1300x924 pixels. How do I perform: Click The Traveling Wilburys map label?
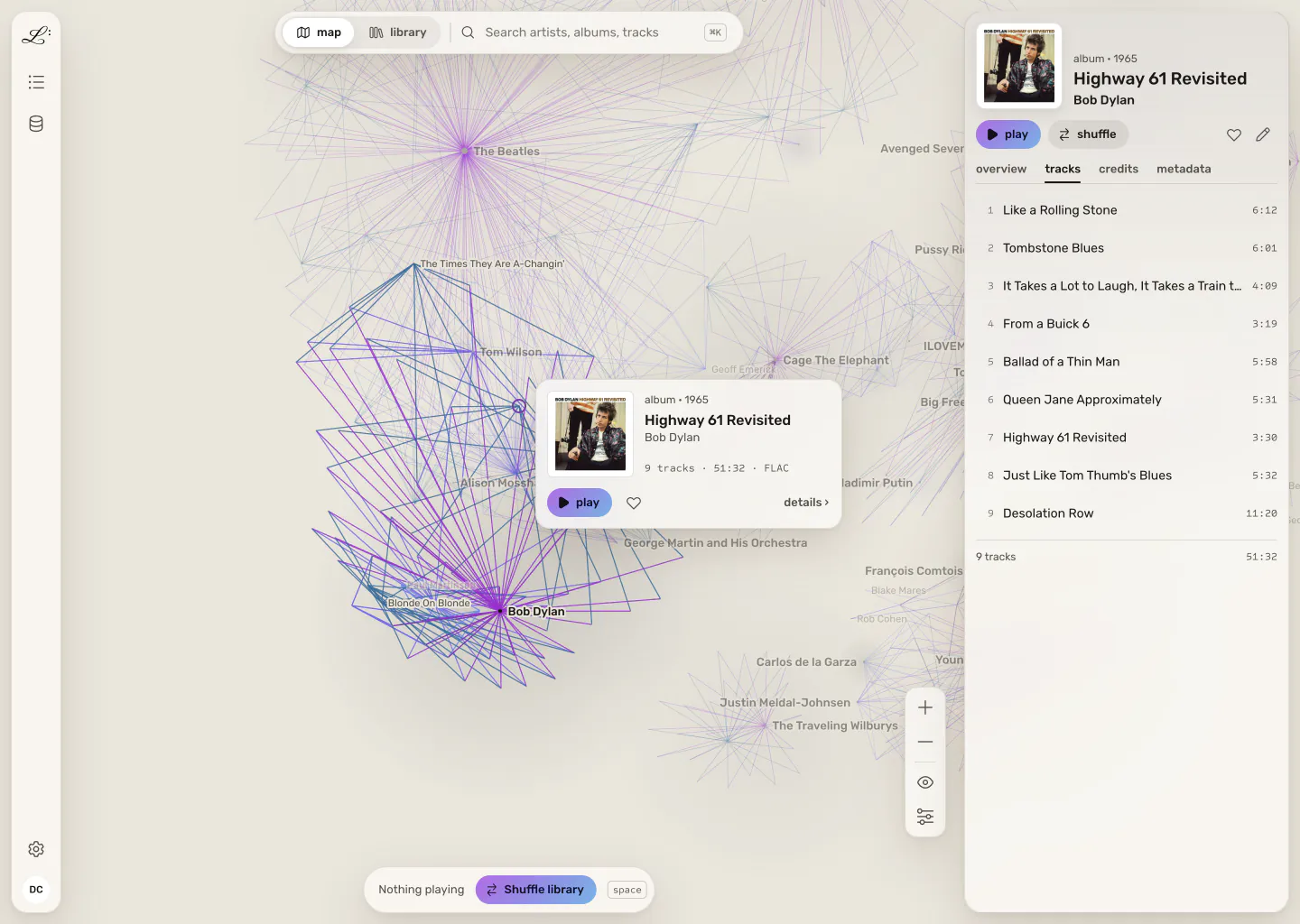(835, 725)
